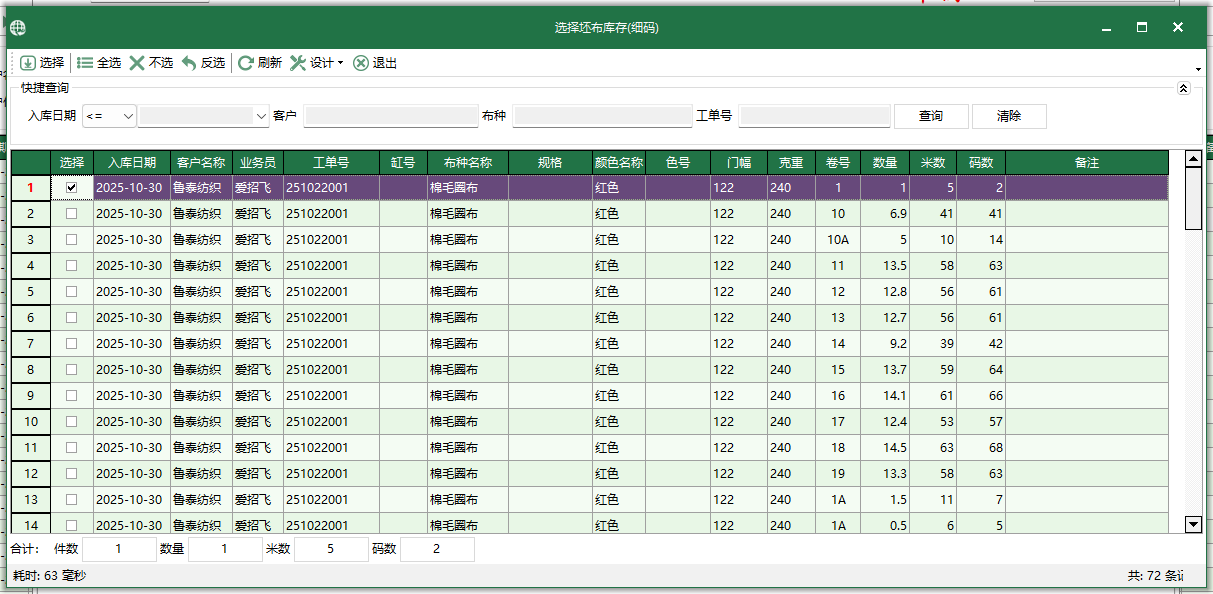Click the scrollbar down arrow on the right

pyautogui.click(x=1193, y=524)
